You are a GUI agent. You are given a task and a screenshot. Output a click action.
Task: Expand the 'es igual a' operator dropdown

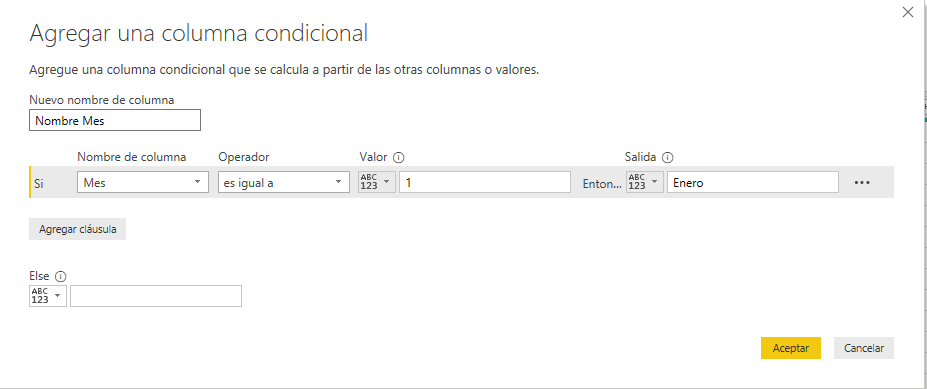click(x=284, y=182)
